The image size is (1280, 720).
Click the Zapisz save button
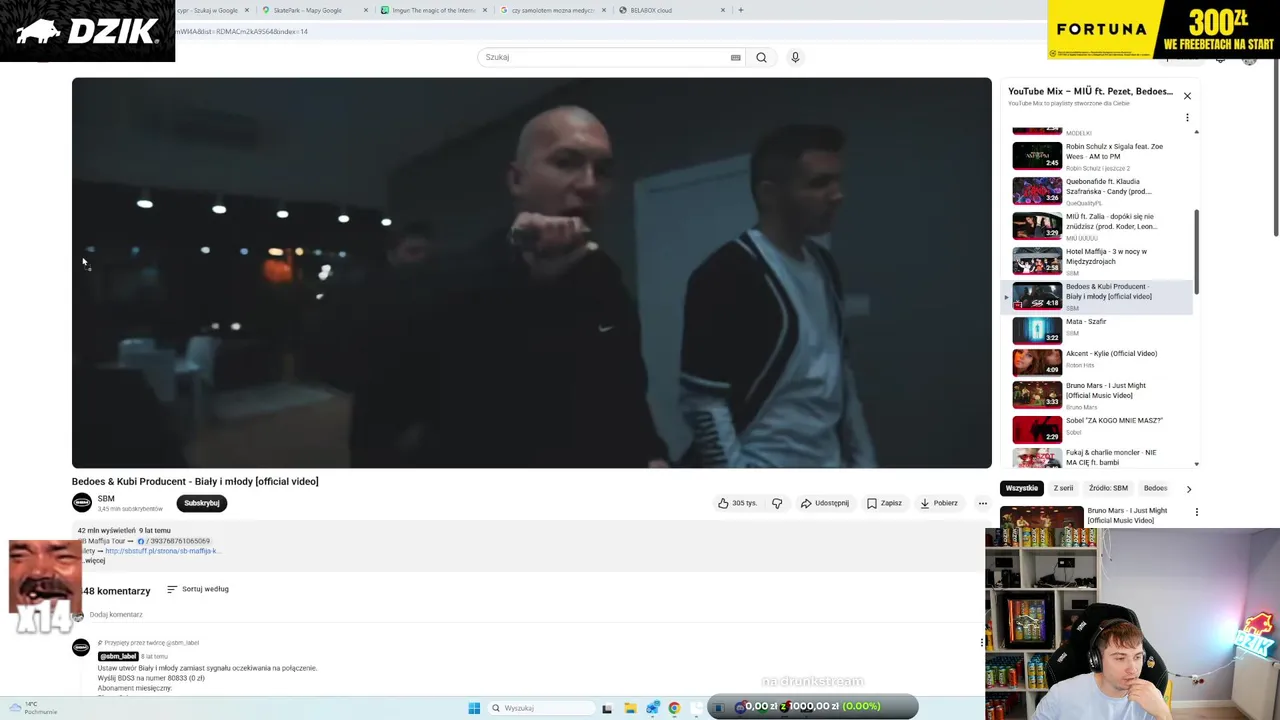click(x=884, y=503)
